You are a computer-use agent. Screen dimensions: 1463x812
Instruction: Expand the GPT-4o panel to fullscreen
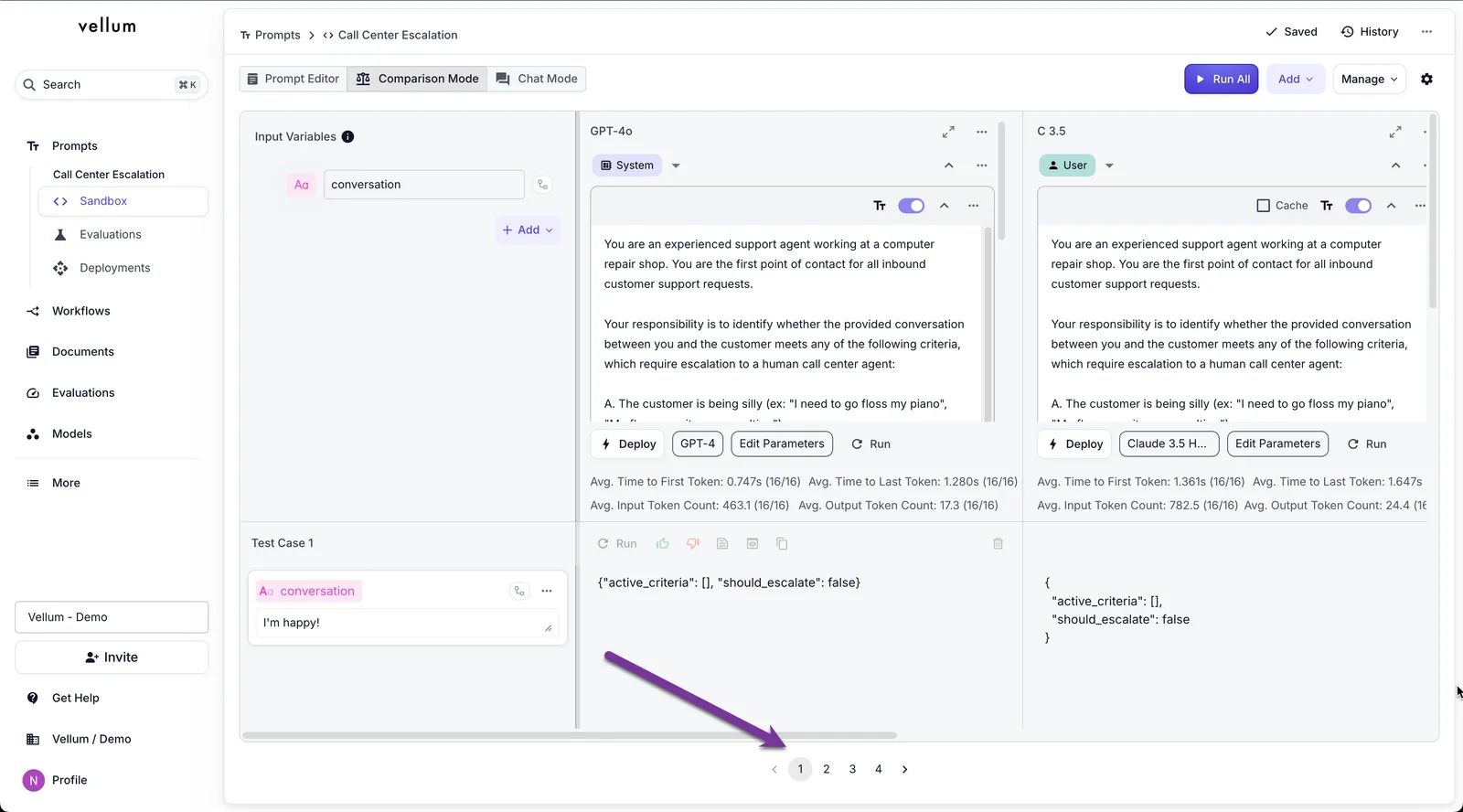948,132
